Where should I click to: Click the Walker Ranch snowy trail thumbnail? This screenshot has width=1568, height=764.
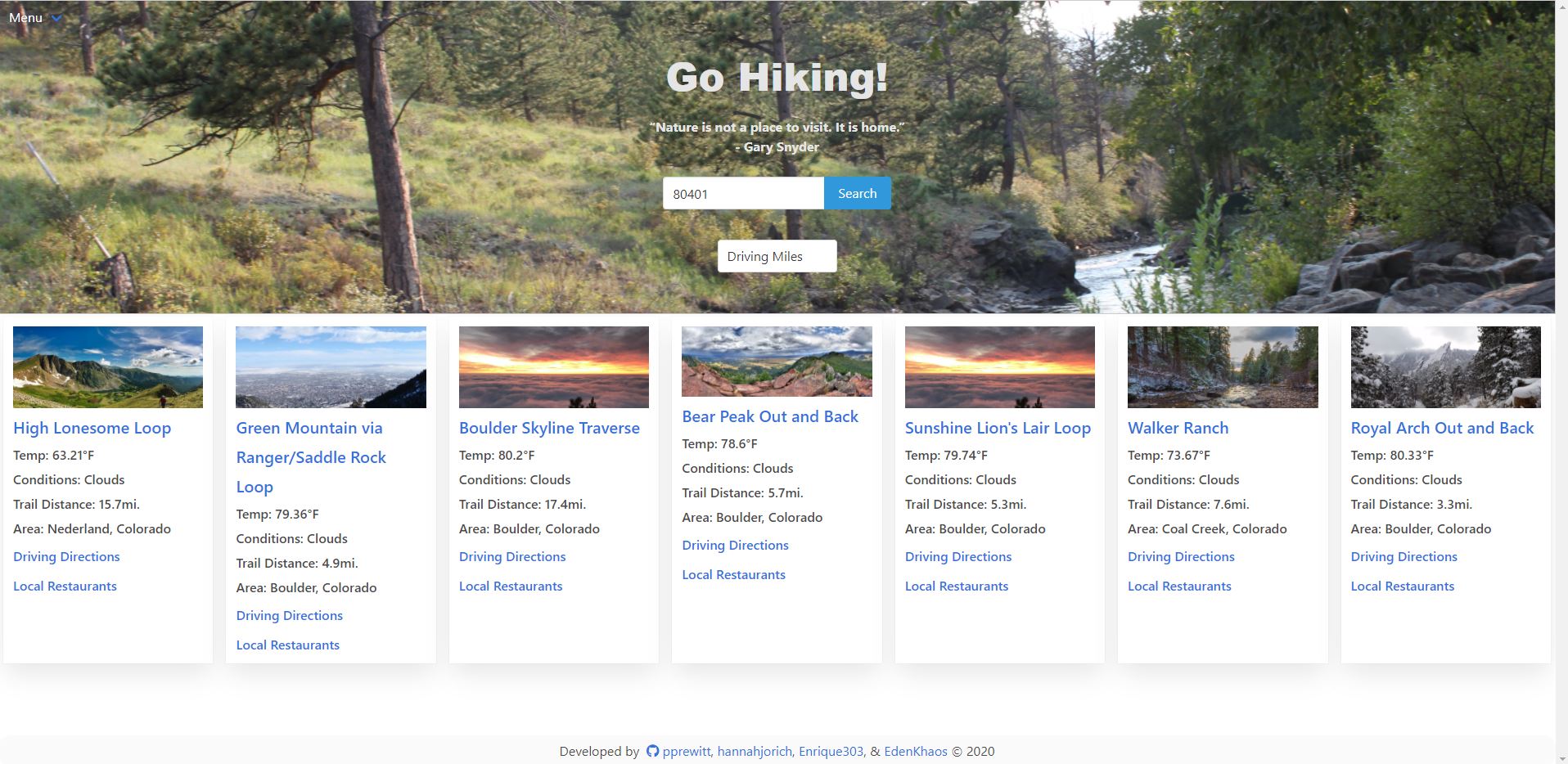pyautogui.click(x=1223, y=367)
